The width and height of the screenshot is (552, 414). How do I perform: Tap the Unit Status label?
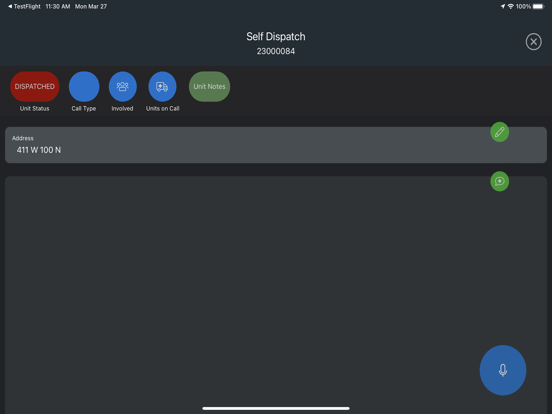[x=34, y=108]
